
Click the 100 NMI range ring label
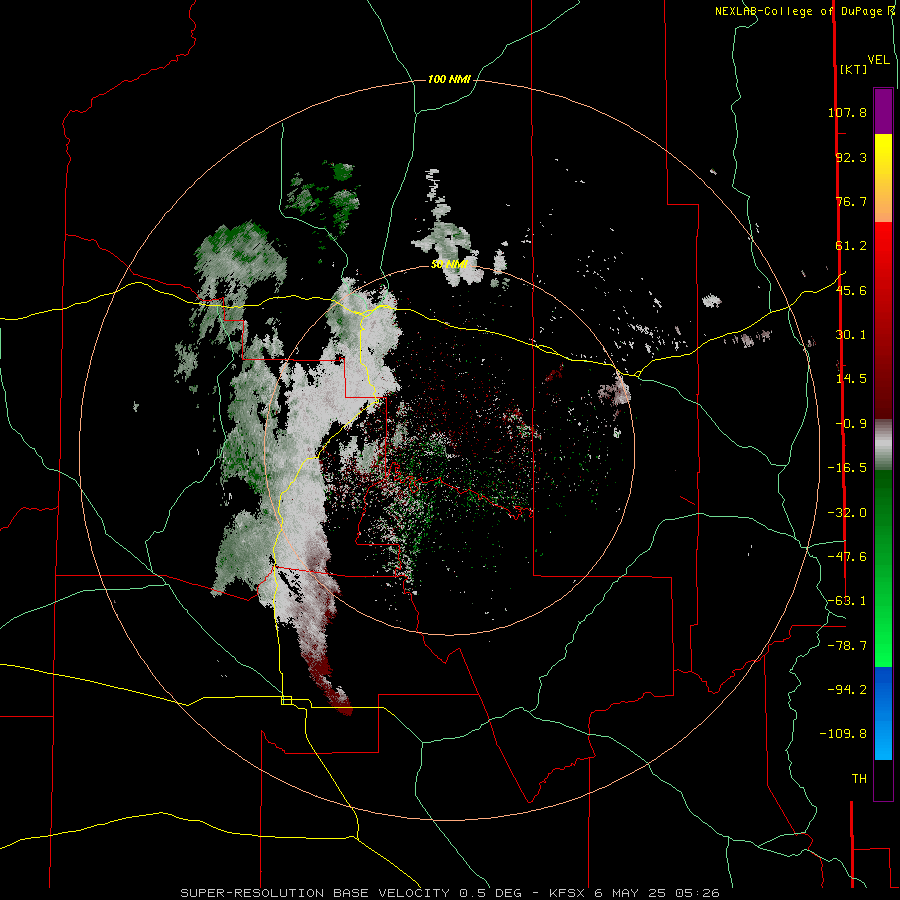[449, 79]
